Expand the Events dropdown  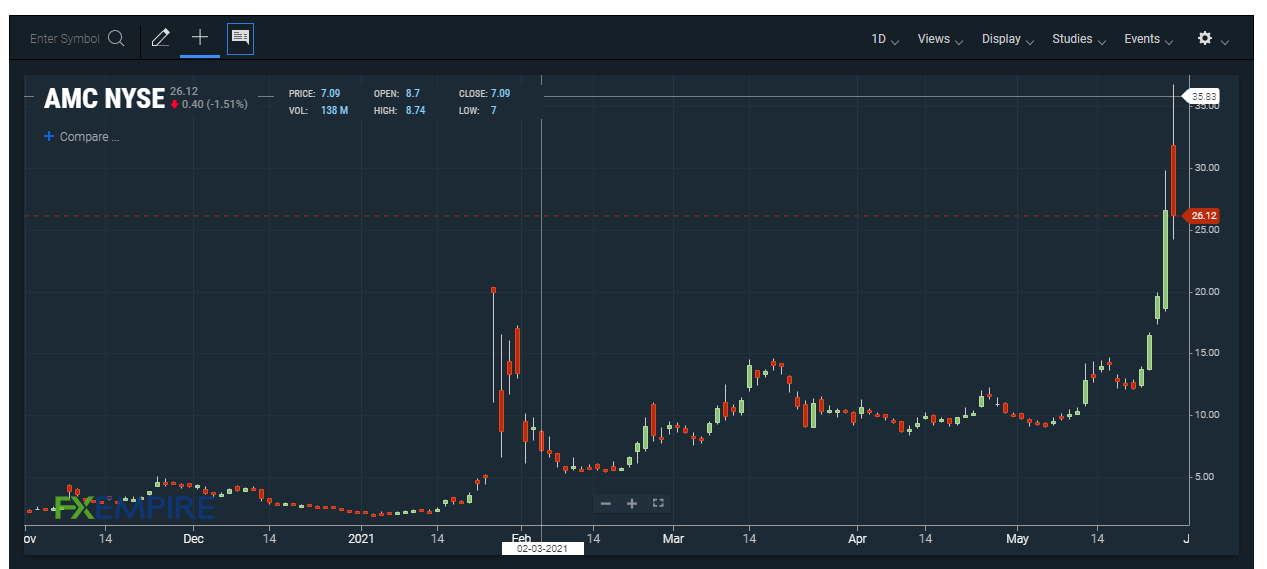[1149, 39]
